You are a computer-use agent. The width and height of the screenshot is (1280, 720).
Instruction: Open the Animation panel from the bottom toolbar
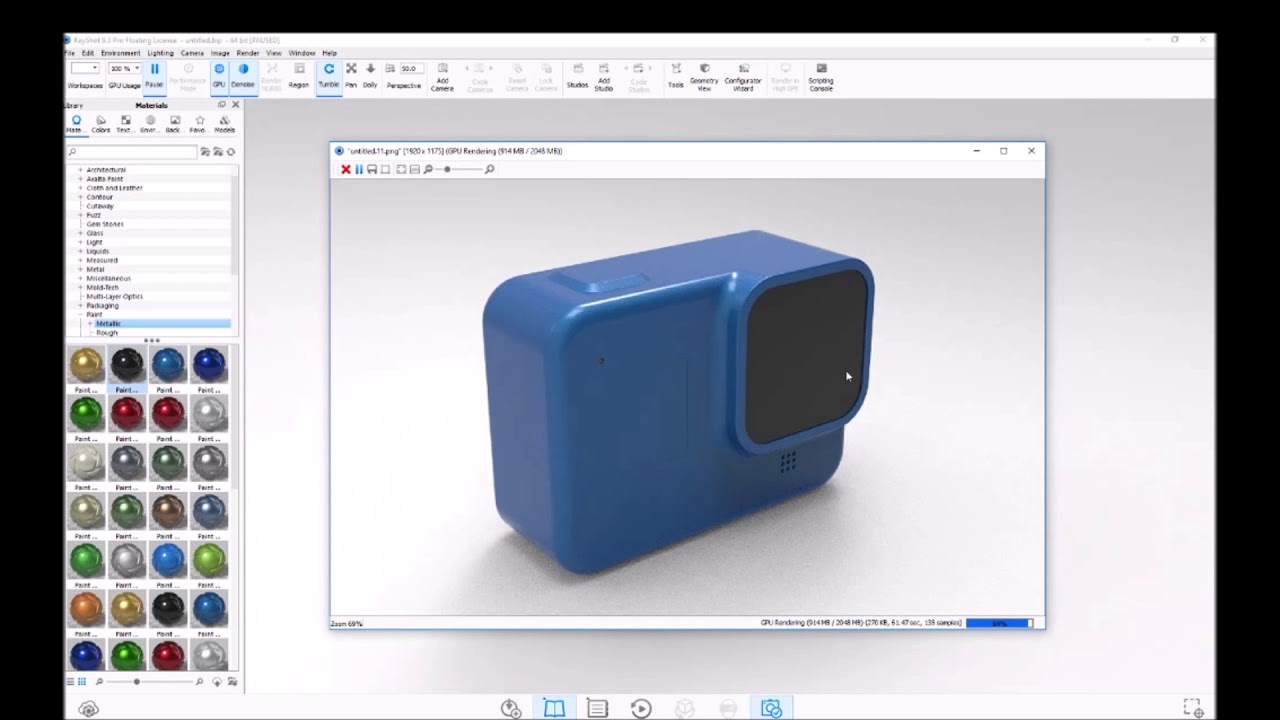point(641,708)
